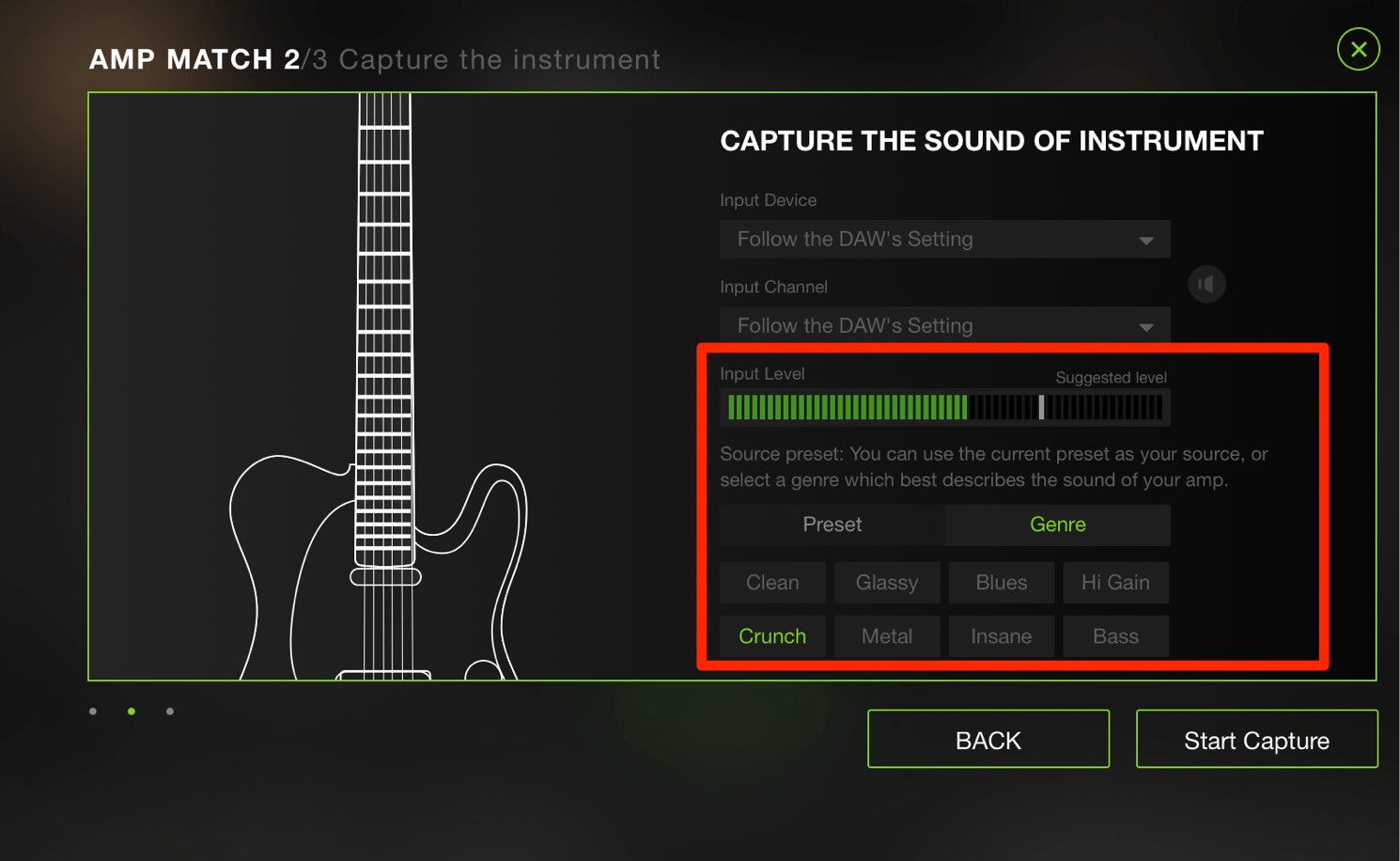This screenshot has height=861, width=1400.
Task: Select the Blues genre
Action: (1002, 583)
